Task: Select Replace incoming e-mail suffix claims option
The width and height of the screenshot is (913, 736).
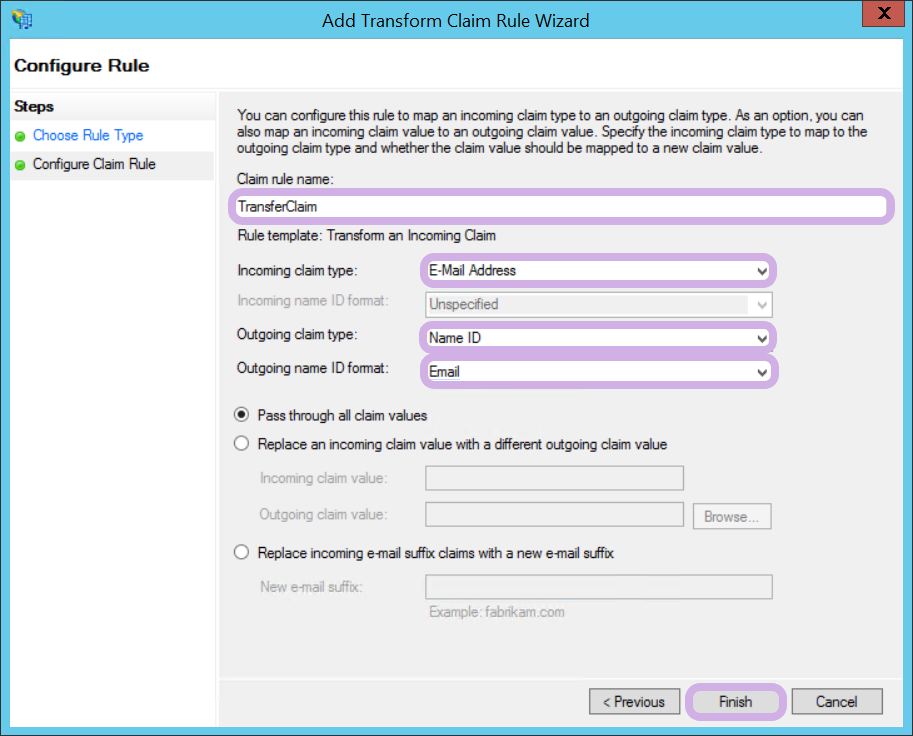Action: click(241, 552)
